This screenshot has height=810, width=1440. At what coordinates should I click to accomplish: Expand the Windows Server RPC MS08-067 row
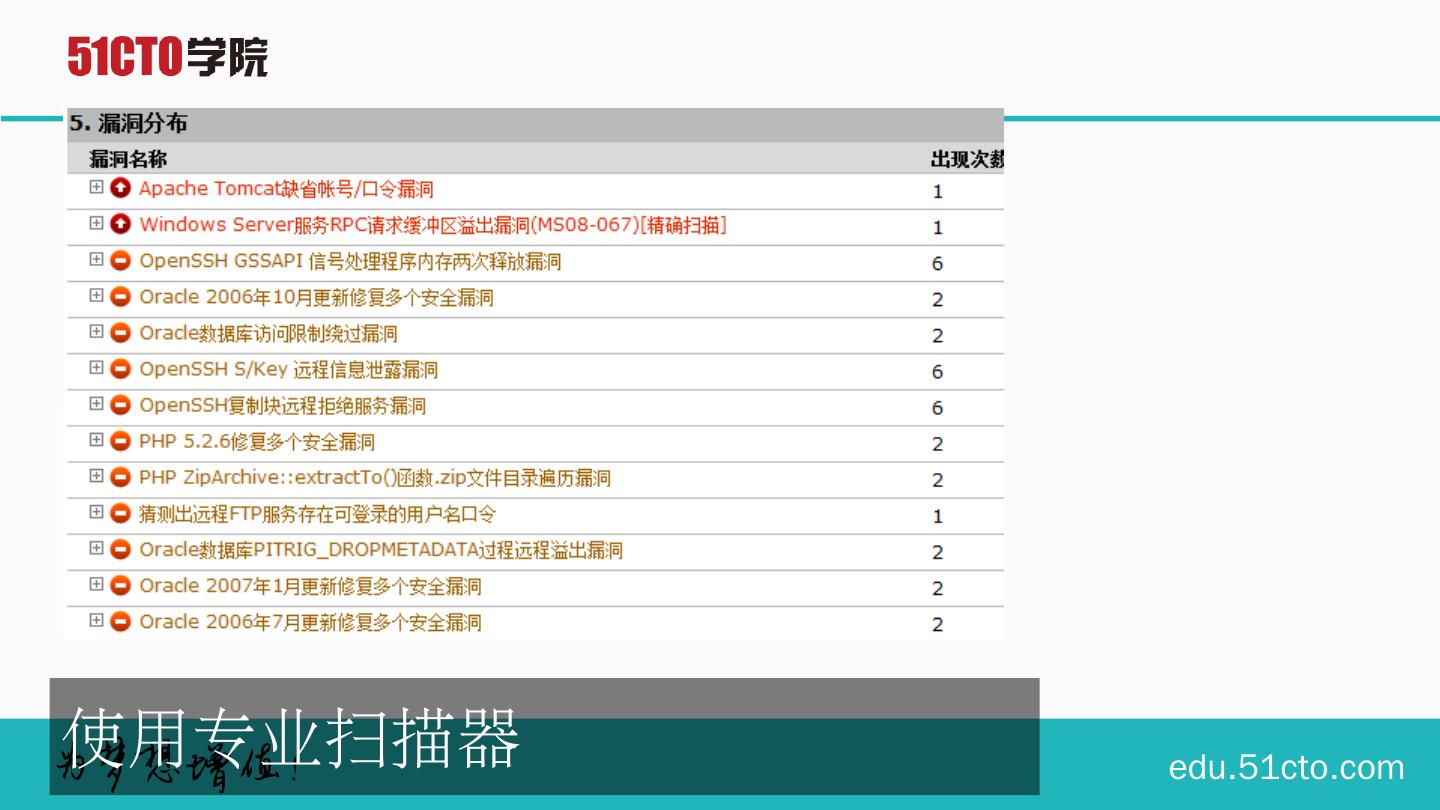[96, 223]
